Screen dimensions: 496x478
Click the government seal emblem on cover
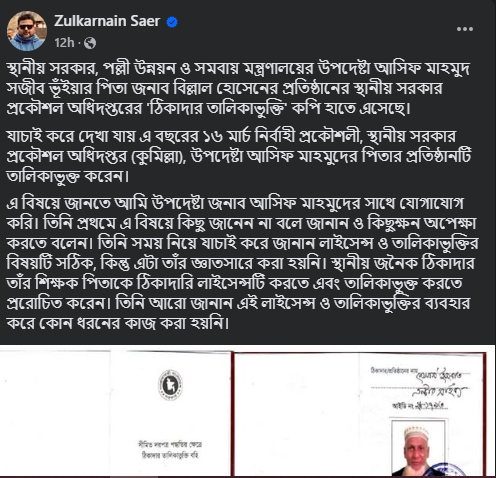coord(170,385)
